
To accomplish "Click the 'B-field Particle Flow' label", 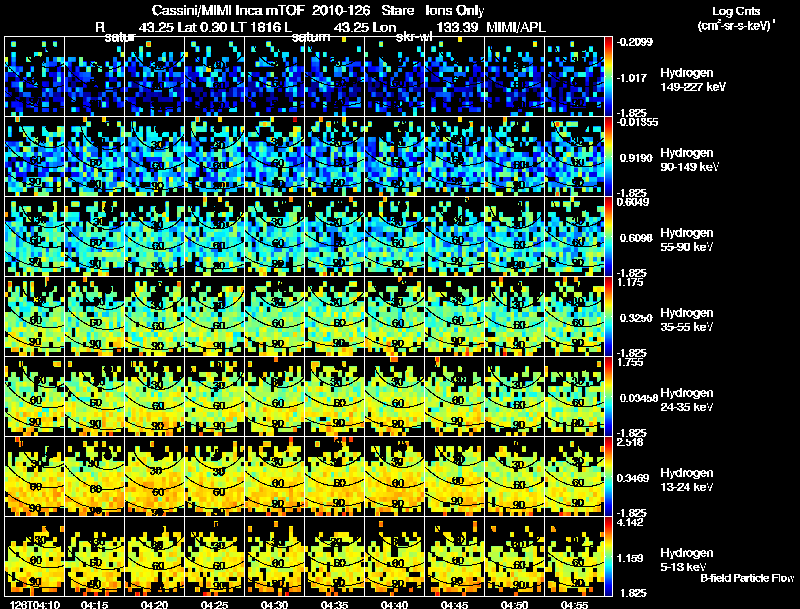I will click(x=747, y=578).
